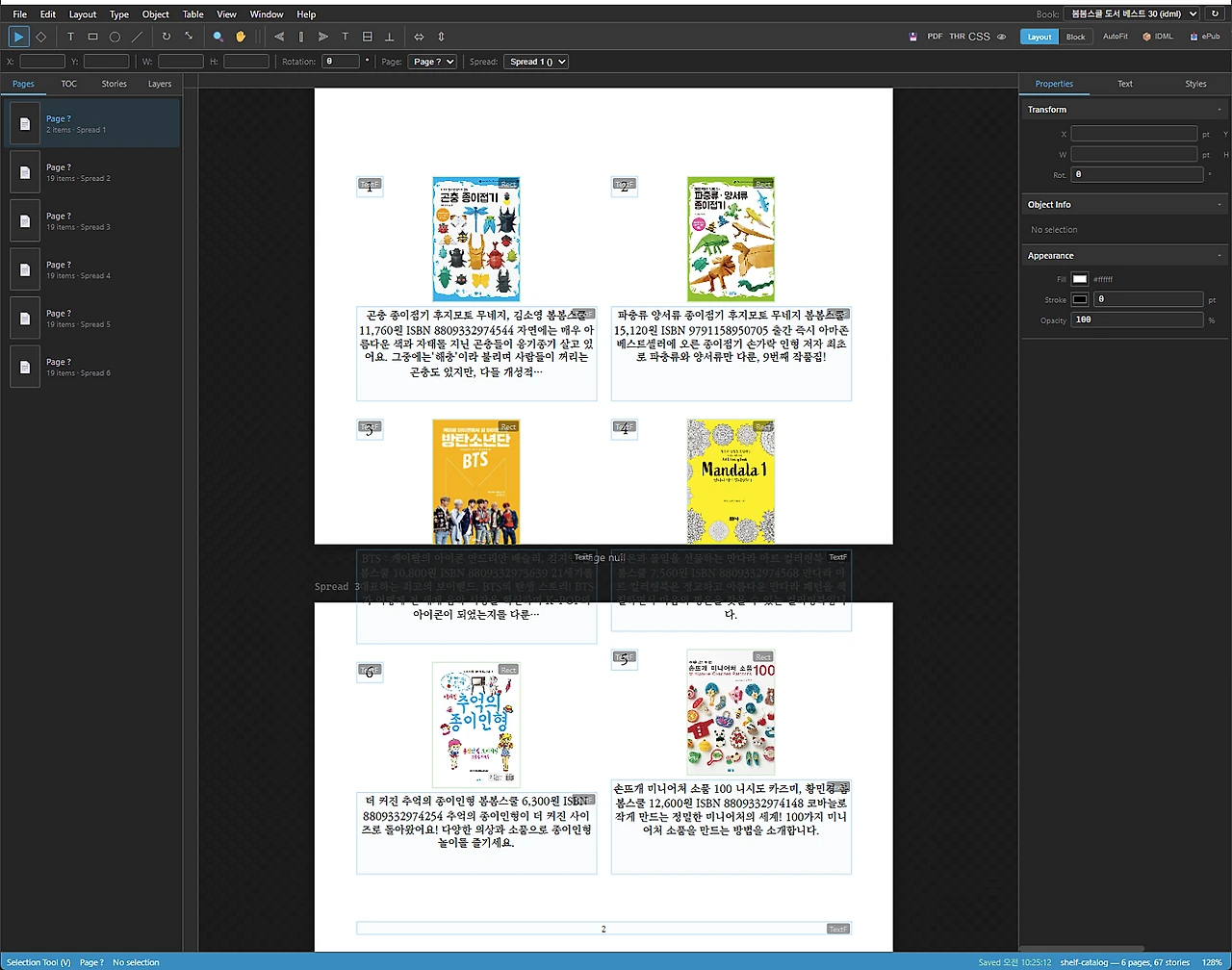Select the Line tool
1232x970 pixels.
pos(137,37)
